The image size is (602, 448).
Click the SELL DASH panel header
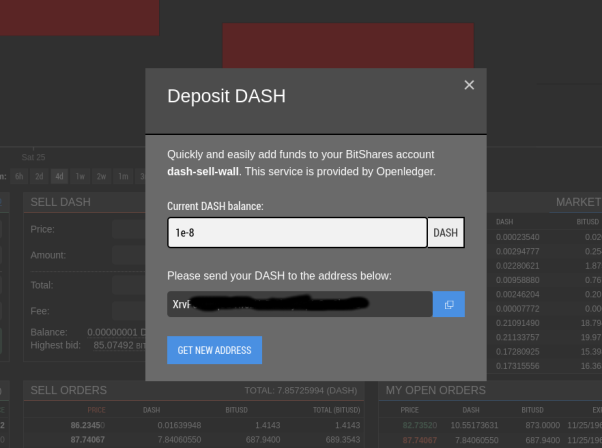60,202
